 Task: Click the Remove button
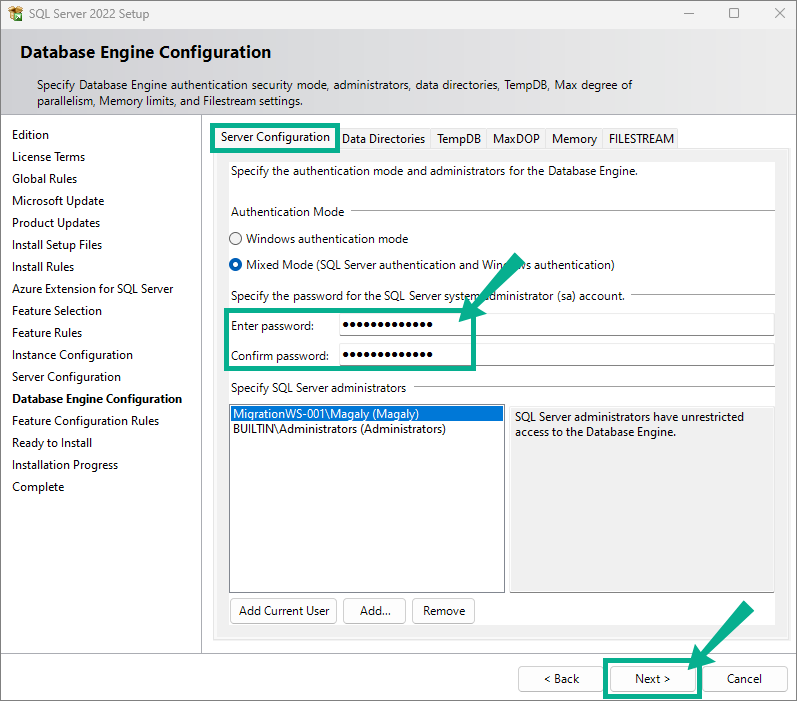click(x=443, y=611)
